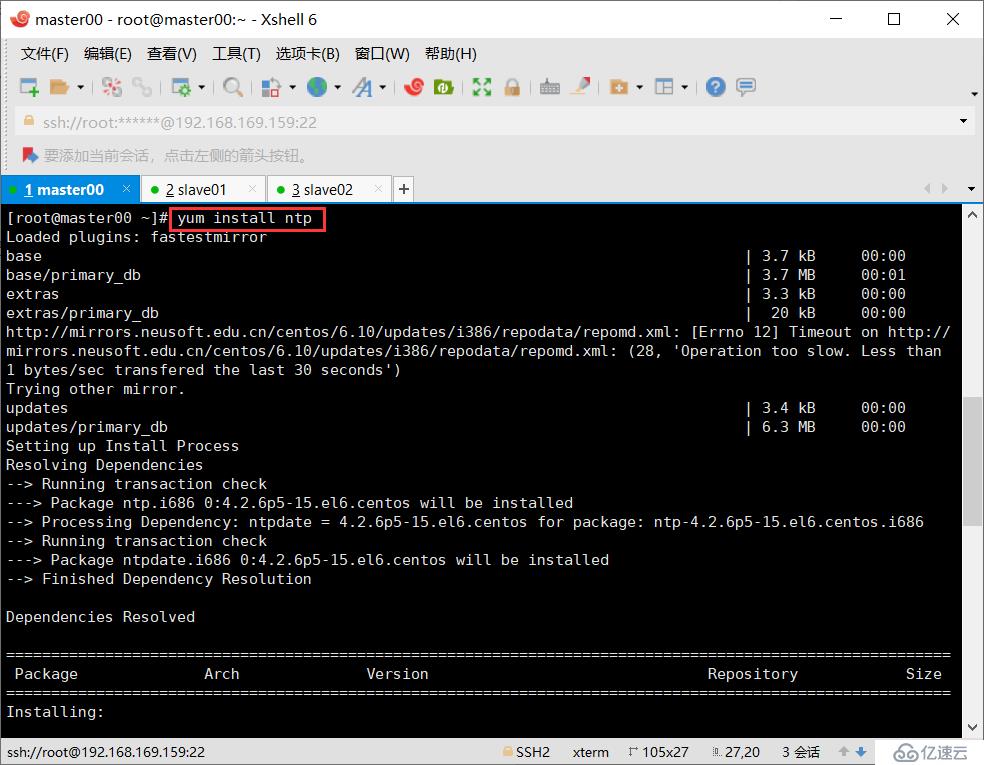This screenshot has width=984, height=765.
Task: Click the magnifier Find icon
Action: [233, 87]
